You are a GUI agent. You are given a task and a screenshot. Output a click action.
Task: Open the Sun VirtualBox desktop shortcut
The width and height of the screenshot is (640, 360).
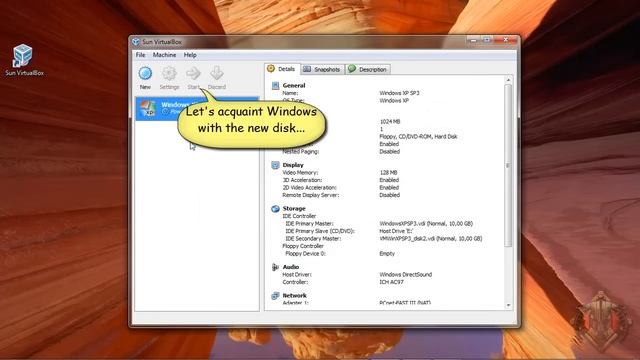tap(23, 60)
